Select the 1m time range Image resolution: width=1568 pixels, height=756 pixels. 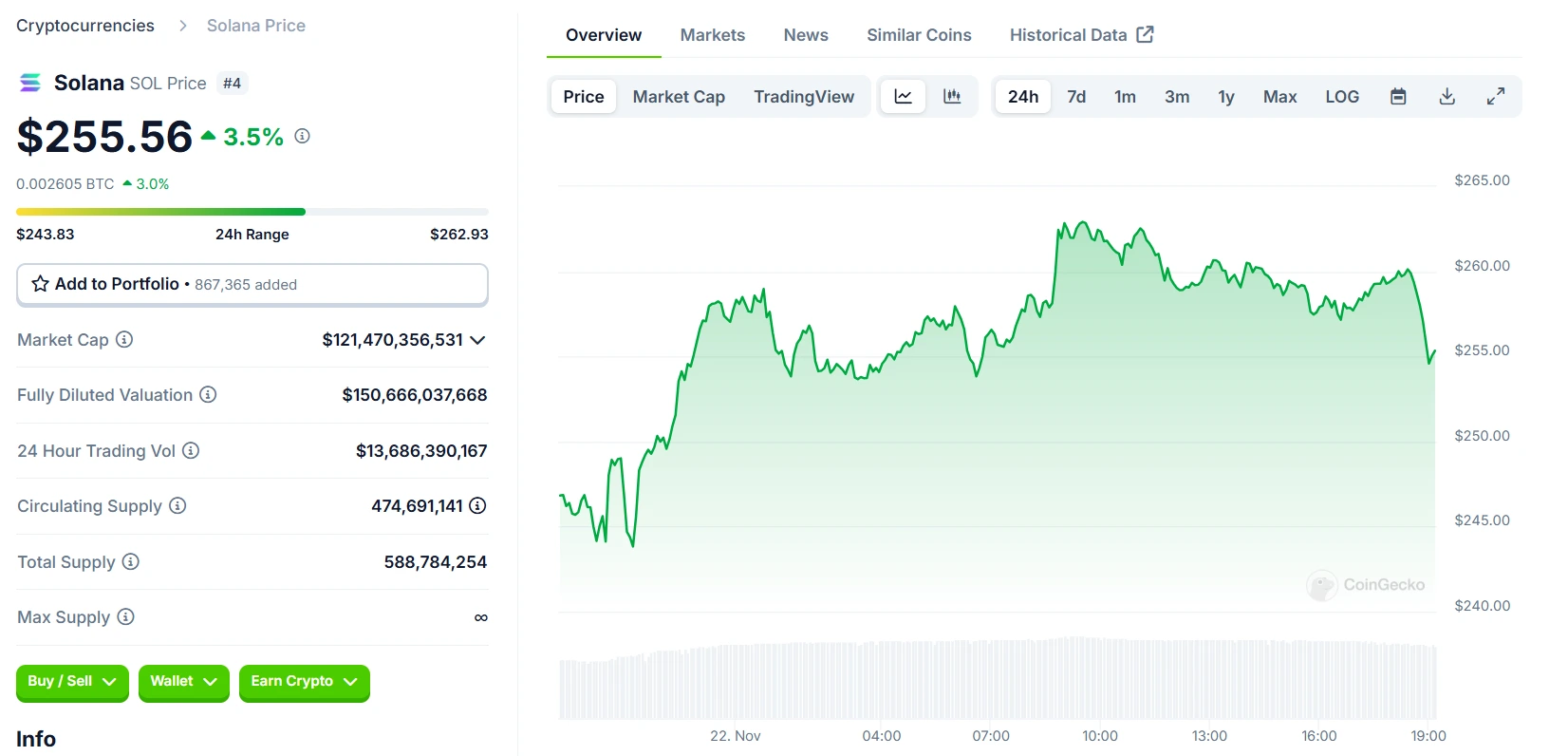tap(1125, 96)
